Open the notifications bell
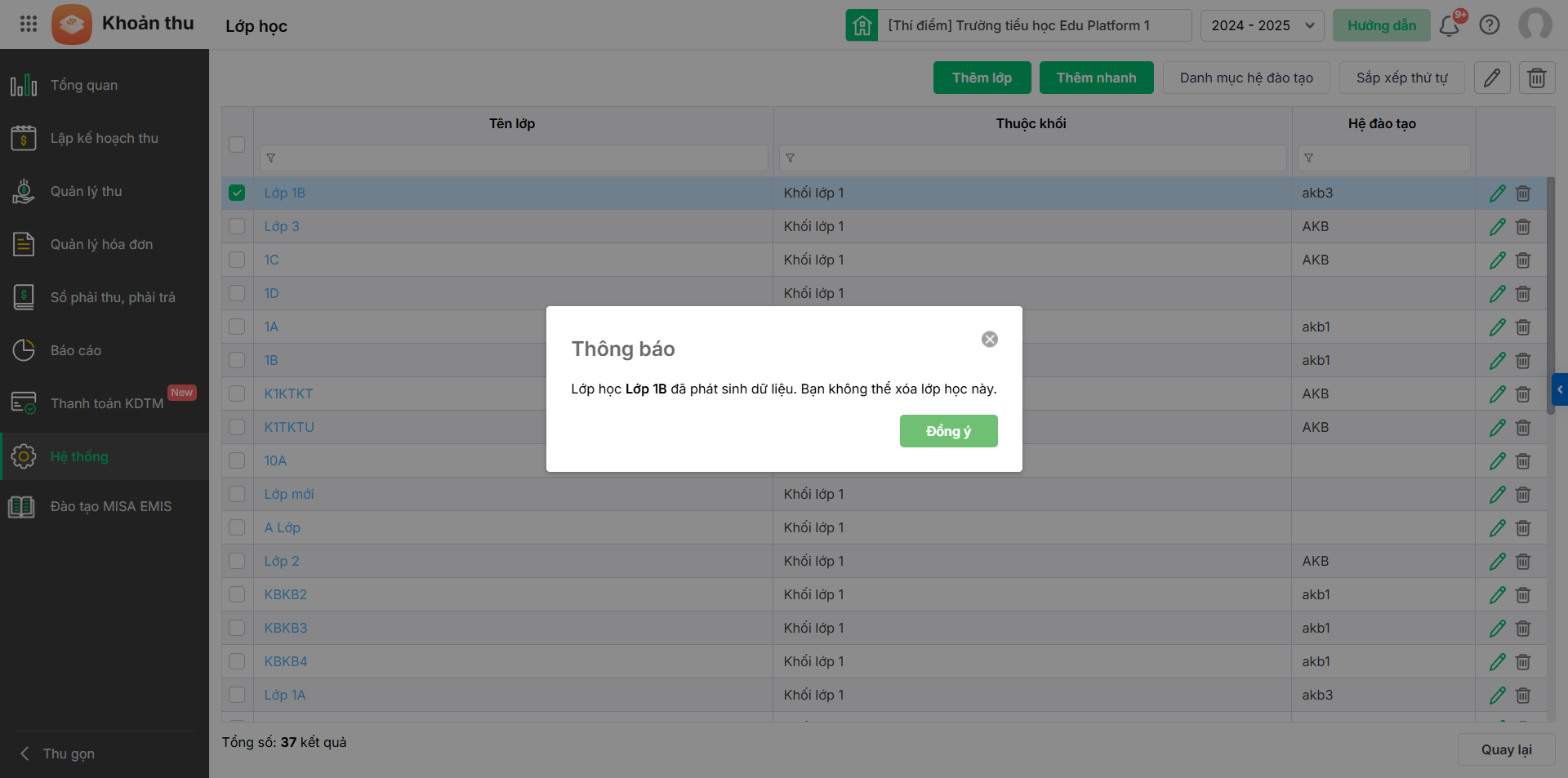Image resolution: width=1568 pixels, height=778 pixels. [x=1450, y=25]
